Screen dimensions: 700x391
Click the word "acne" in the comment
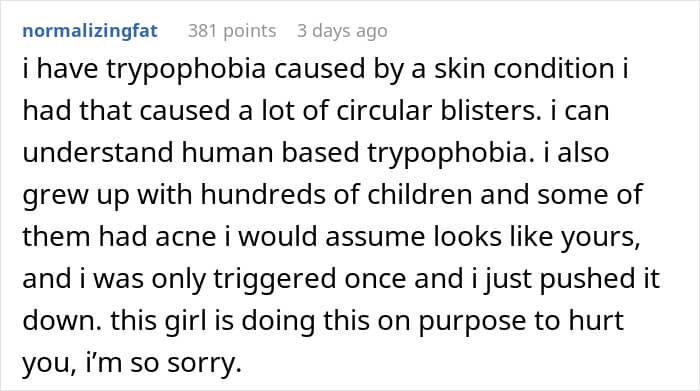(186, 237)
